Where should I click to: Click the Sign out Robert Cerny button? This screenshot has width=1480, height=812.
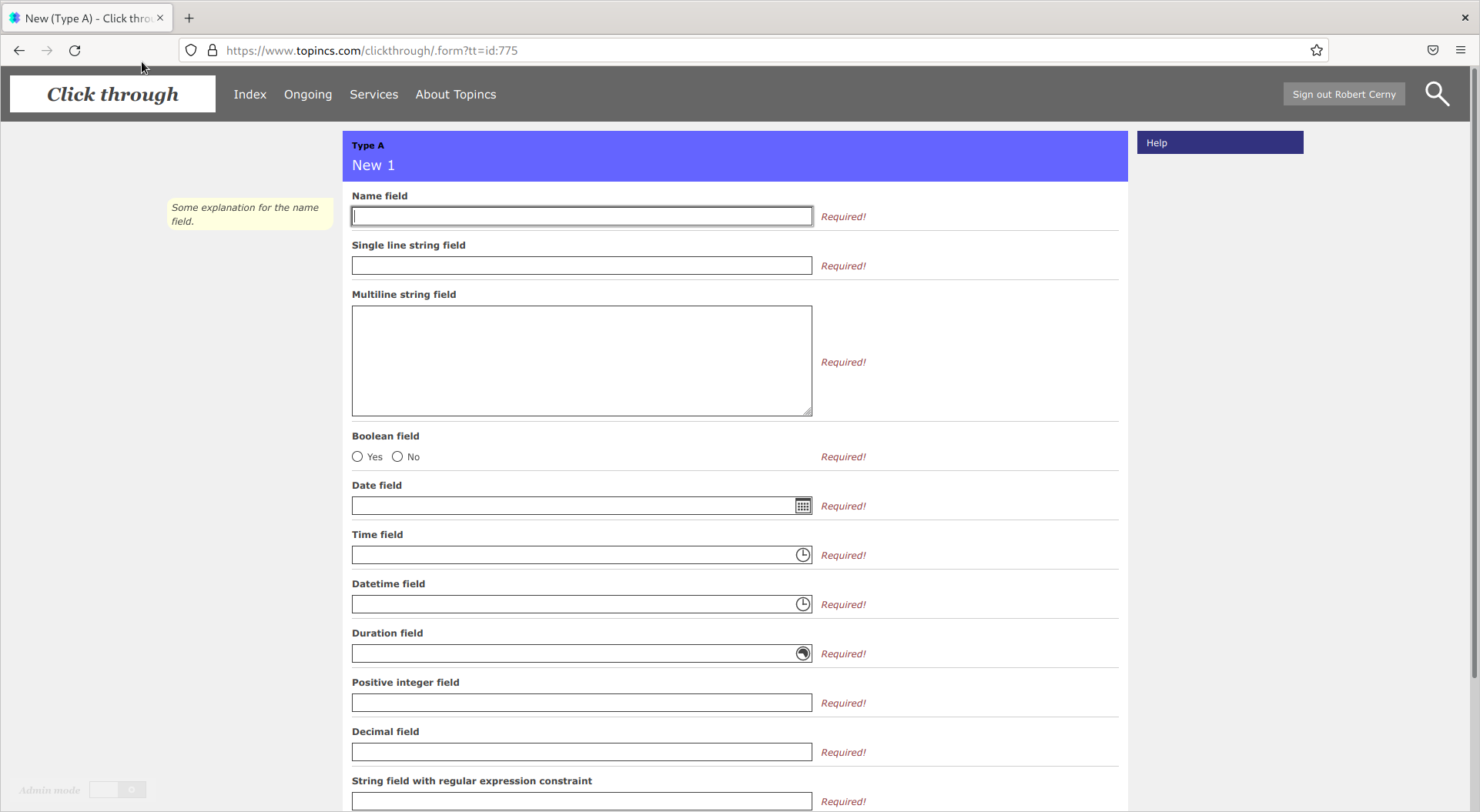point(1344,94)
